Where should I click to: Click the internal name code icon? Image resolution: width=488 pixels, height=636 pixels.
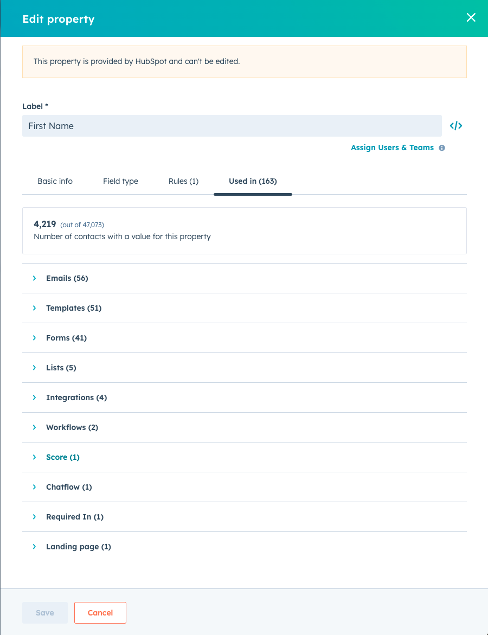[x=456, y=126]
